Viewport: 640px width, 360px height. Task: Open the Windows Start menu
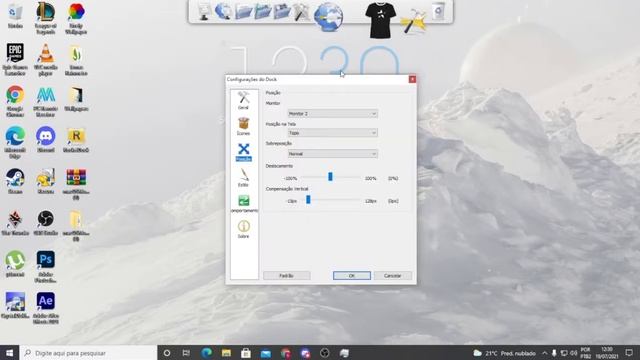pyautogui.click(x=9, y=353)
